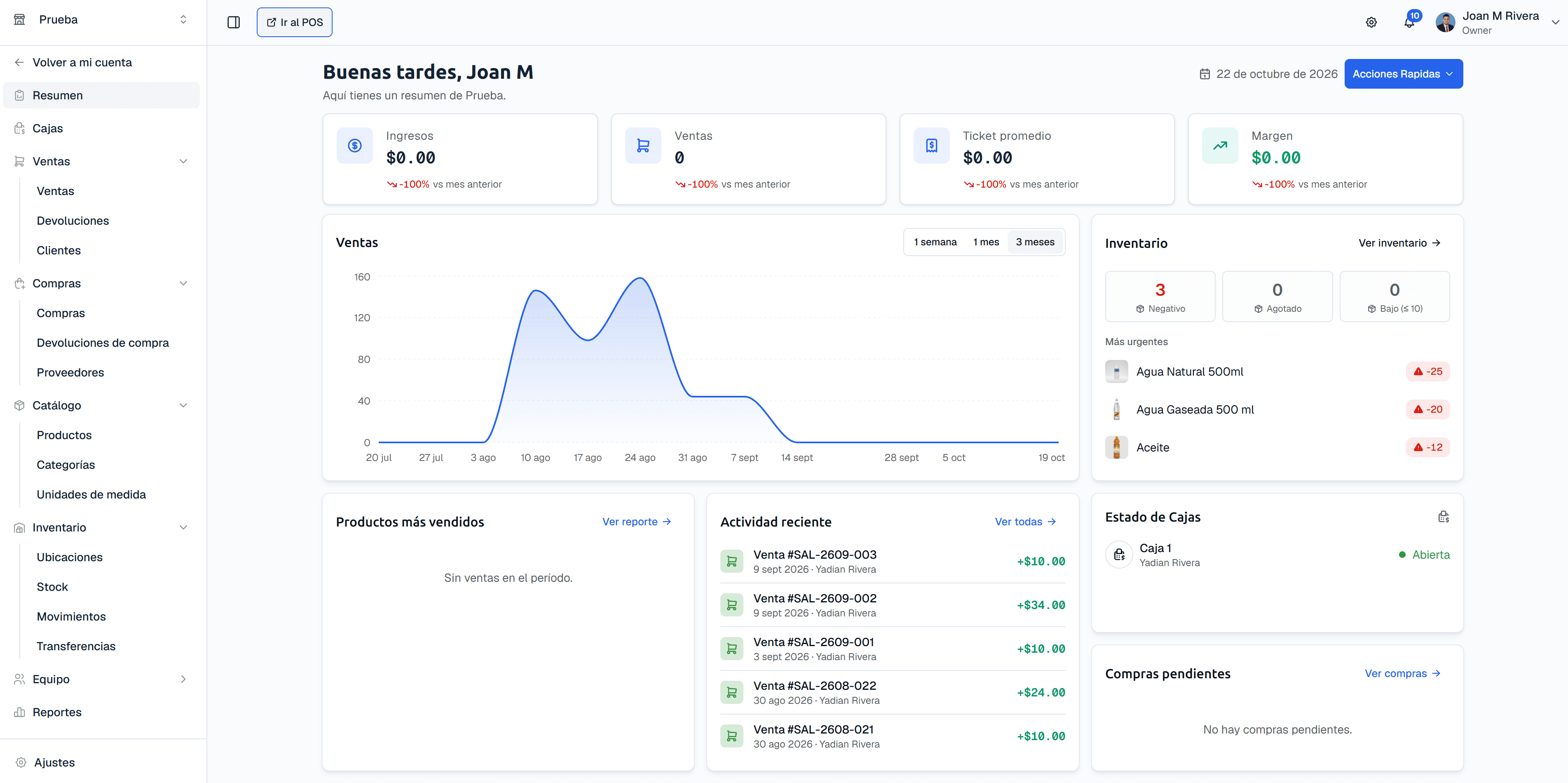Open the settings gear icon in header
This screenshot has height=783, width=1568.
[x=1371, y=23]
